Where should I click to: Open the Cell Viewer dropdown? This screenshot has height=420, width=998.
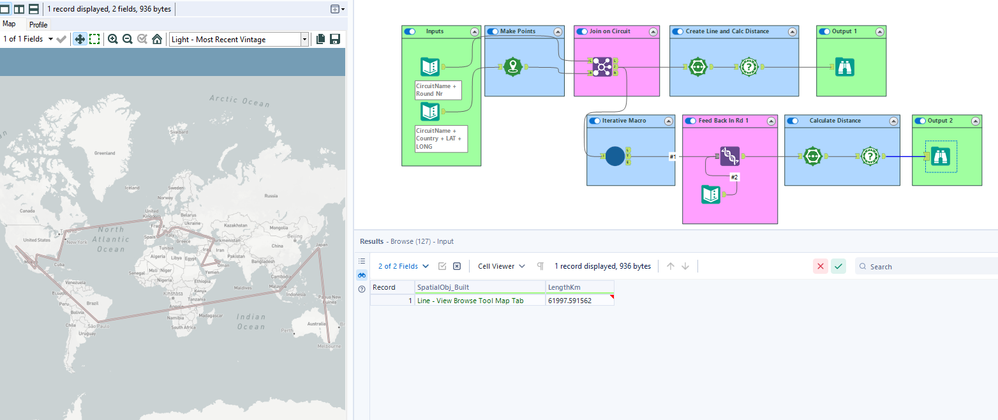502,266
